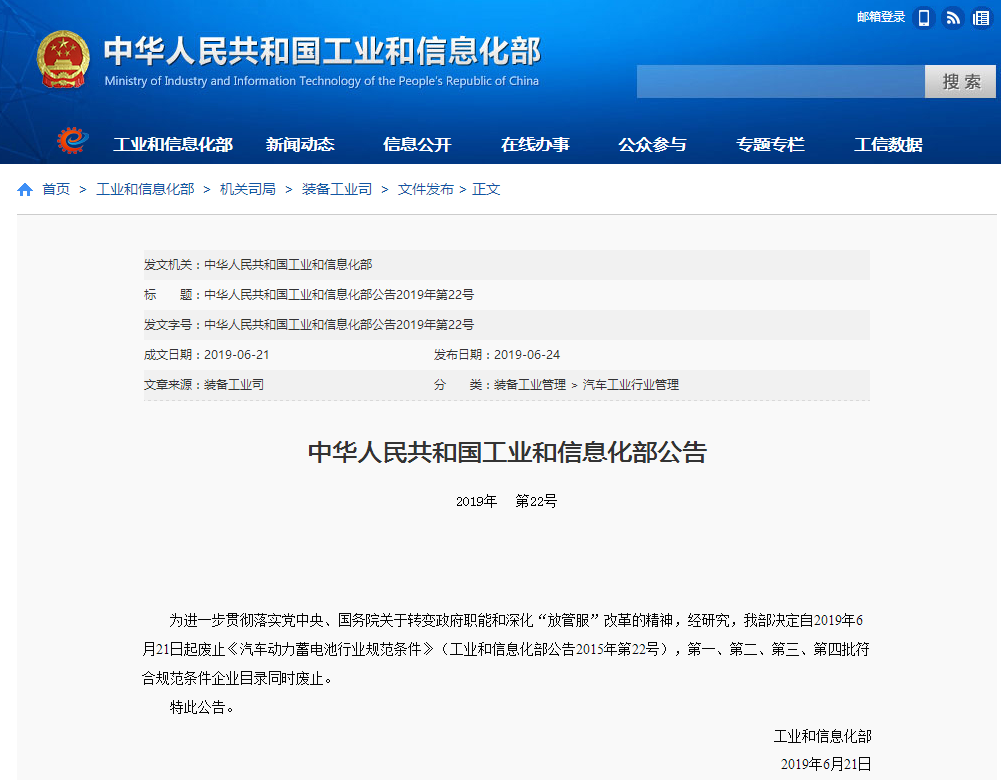Viewport: 1001px width, 780px height.
Task: Focus the site search input field
Action: (781, 82)
